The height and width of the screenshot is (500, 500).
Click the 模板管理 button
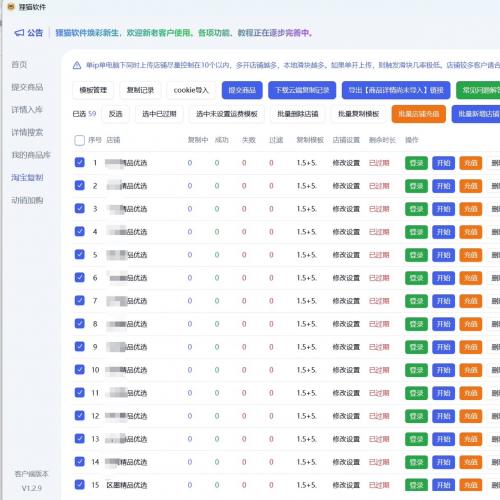pyautogui.click(x=93, y=90)
